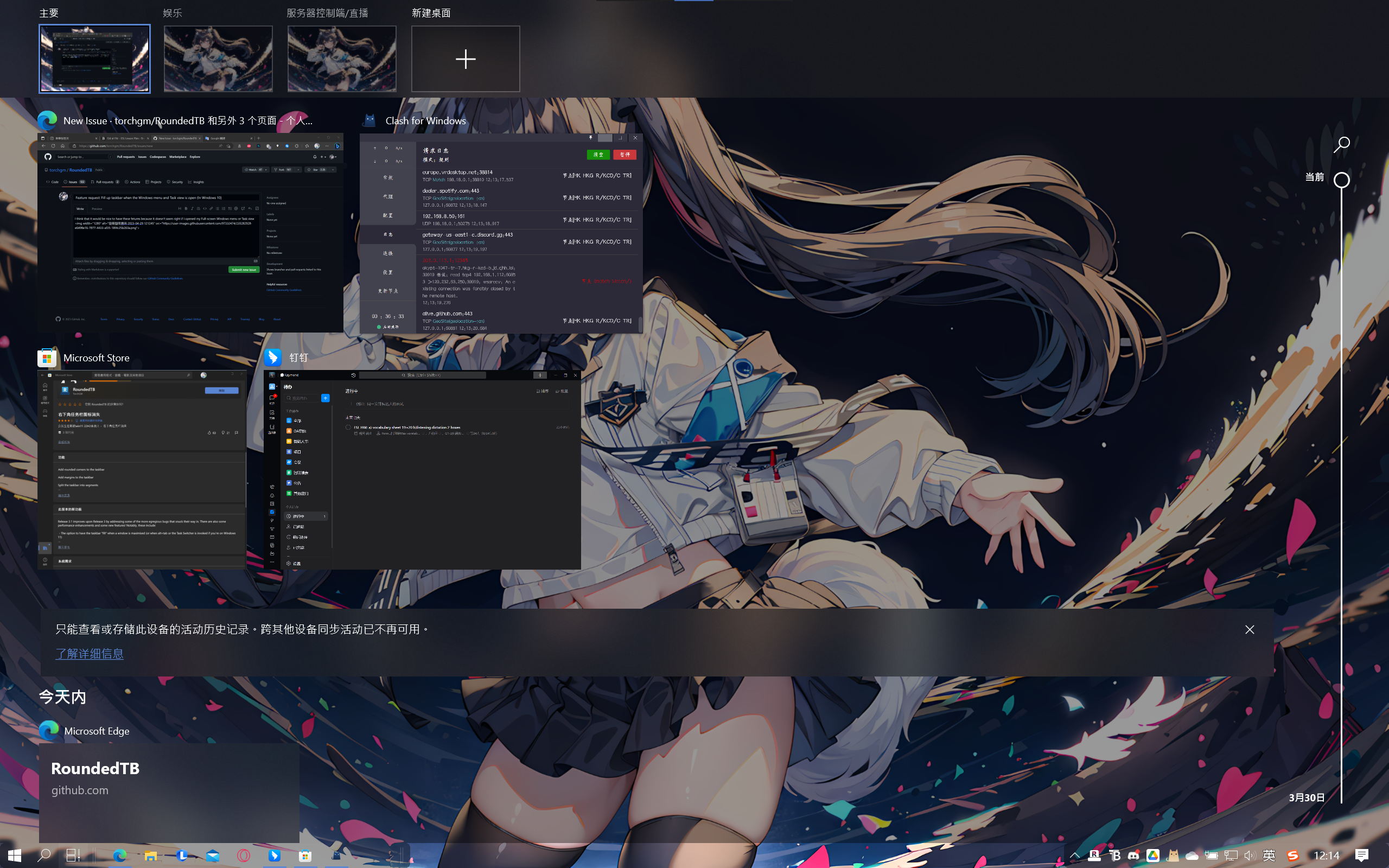Click the 当前 timeline slider handle

[1341, 180]
